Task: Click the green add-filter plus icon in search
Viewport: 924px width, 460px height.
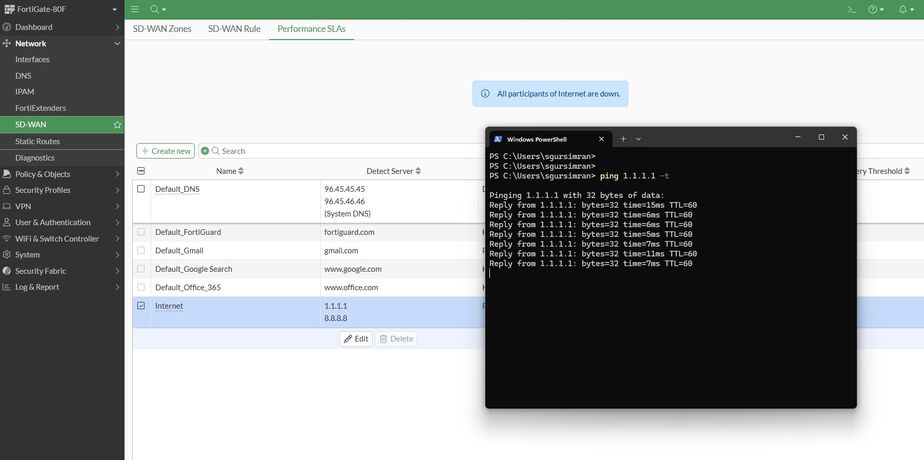Action: [x=205, y=151]
